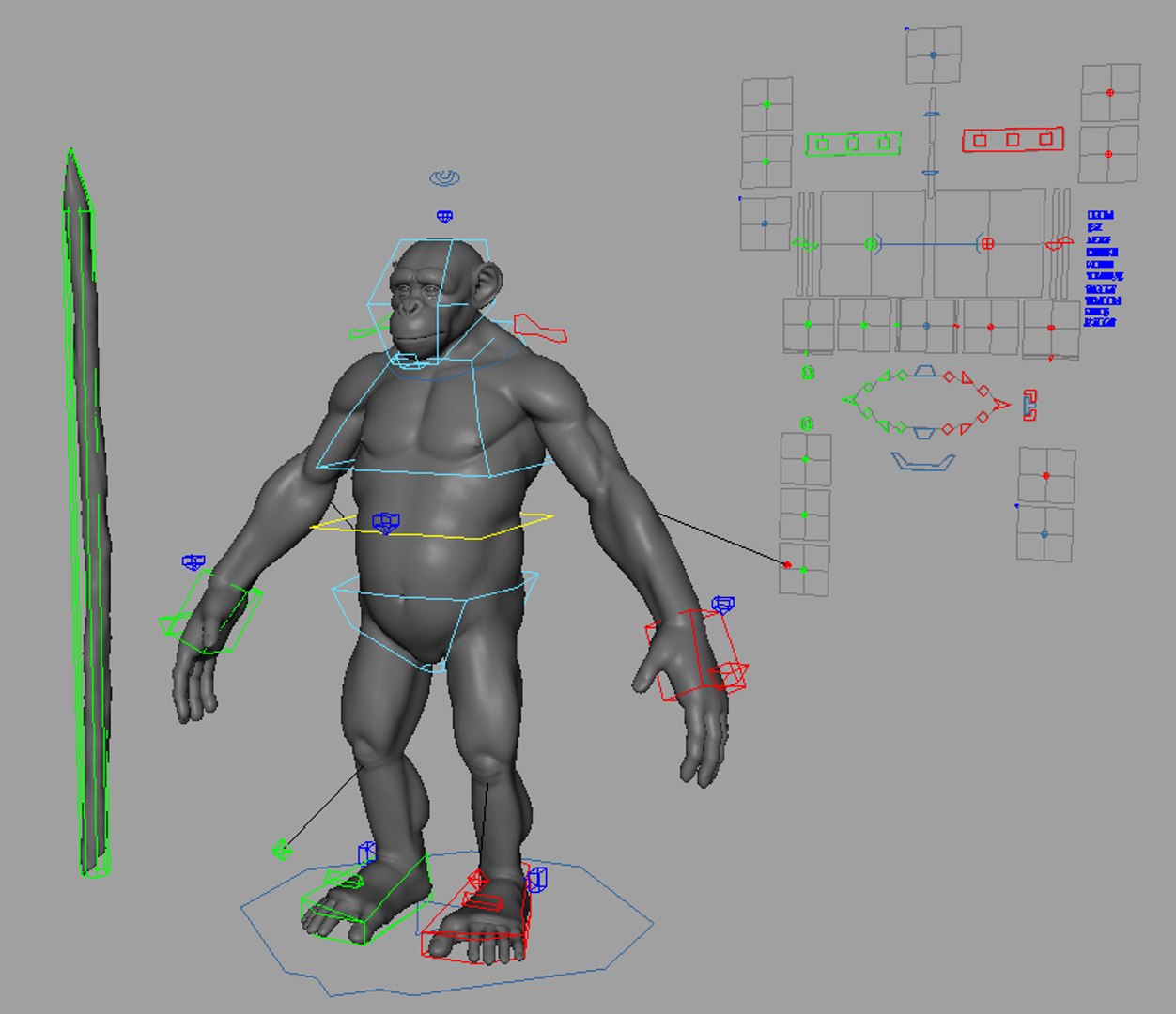Screen dimensions: 1176x1014
Task: Select the blue jaw shape below the mouth ring
Action: pos(922,462)
